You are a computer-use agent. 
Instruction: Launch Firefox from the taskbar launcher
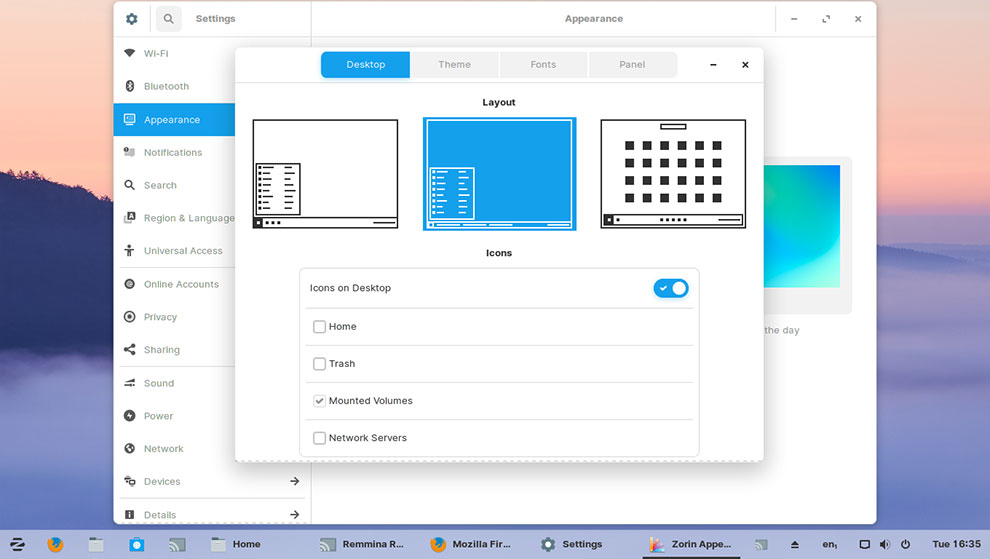[x=56, y=544]
